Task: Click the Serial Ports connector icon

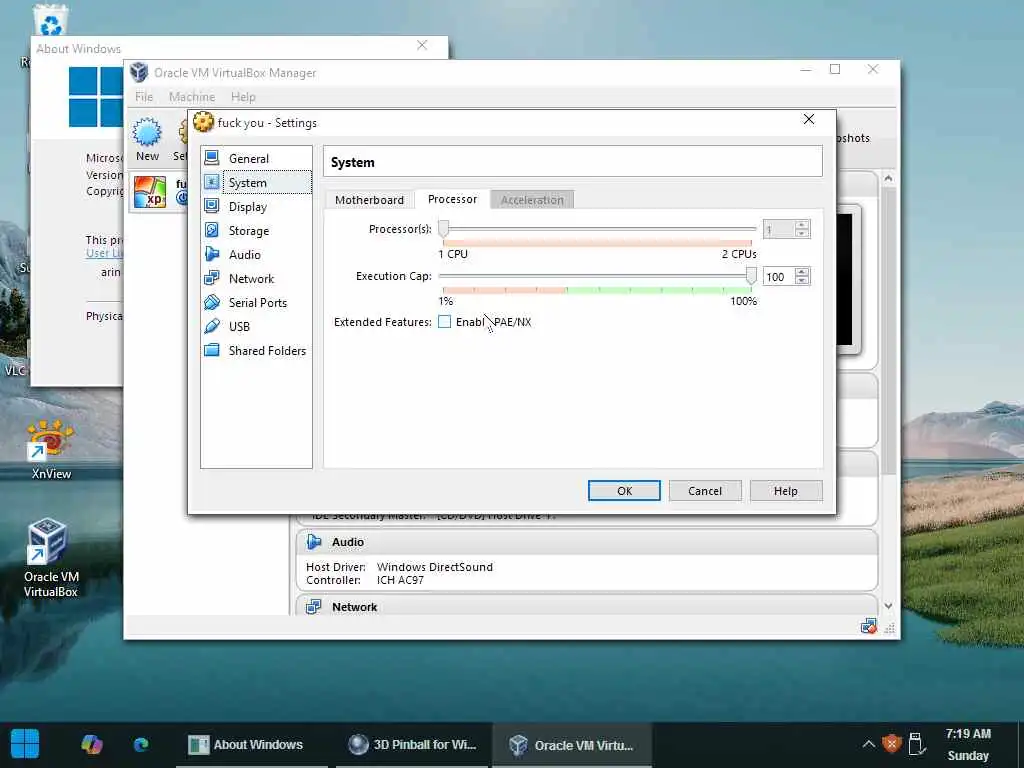Action: point(212,302)
